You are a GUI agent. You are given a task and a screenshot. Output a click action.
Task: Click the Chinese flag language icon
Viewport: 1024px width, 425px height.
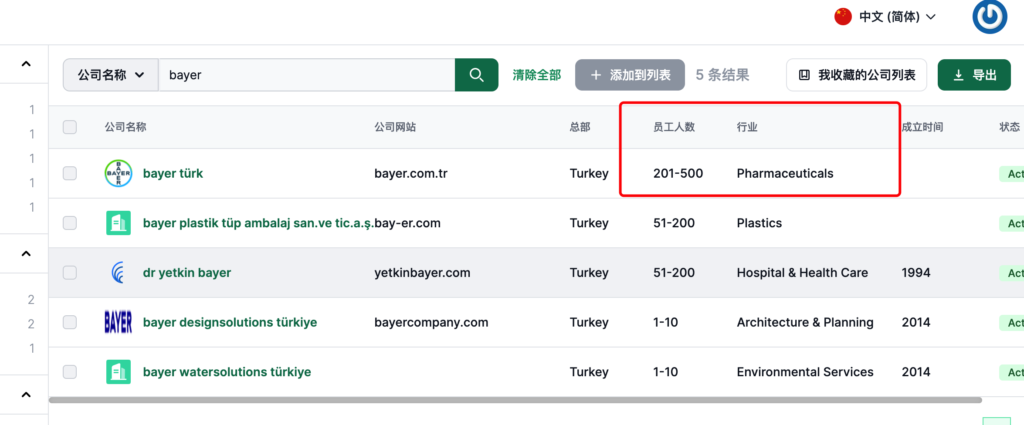[x=843, y=16]
